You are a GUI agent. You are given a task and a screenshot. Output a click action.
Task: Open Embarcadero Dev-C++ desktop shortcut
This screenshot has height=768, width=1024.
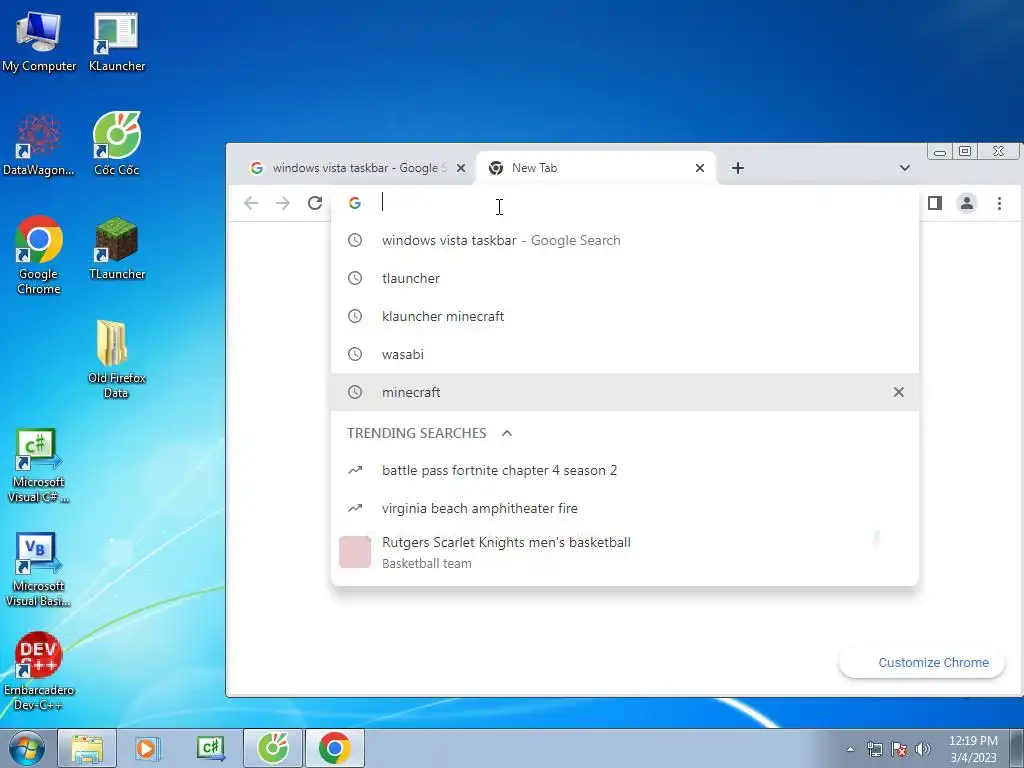click(x=39, y=671)
